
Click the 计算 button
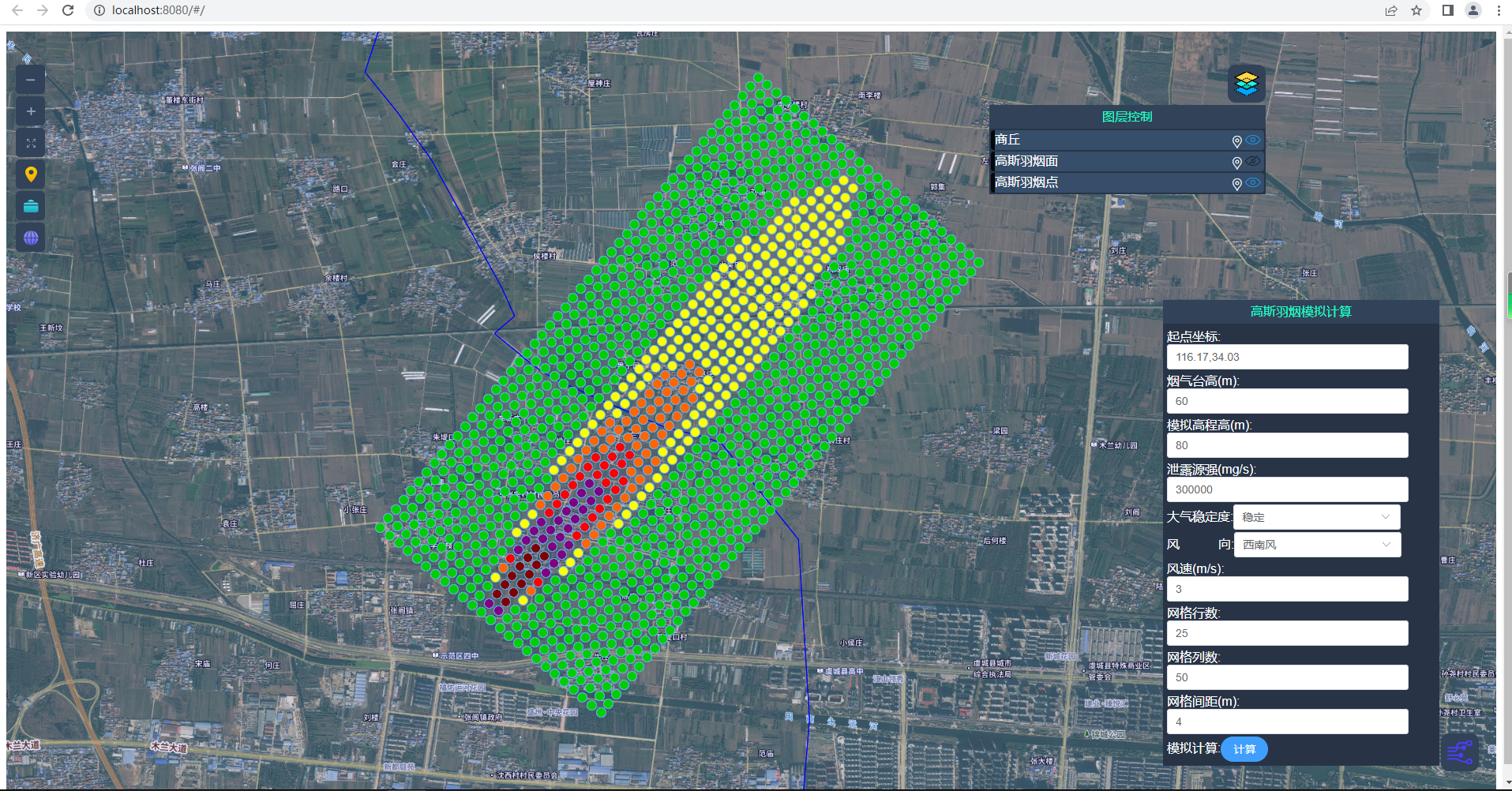coord(1244,749)
